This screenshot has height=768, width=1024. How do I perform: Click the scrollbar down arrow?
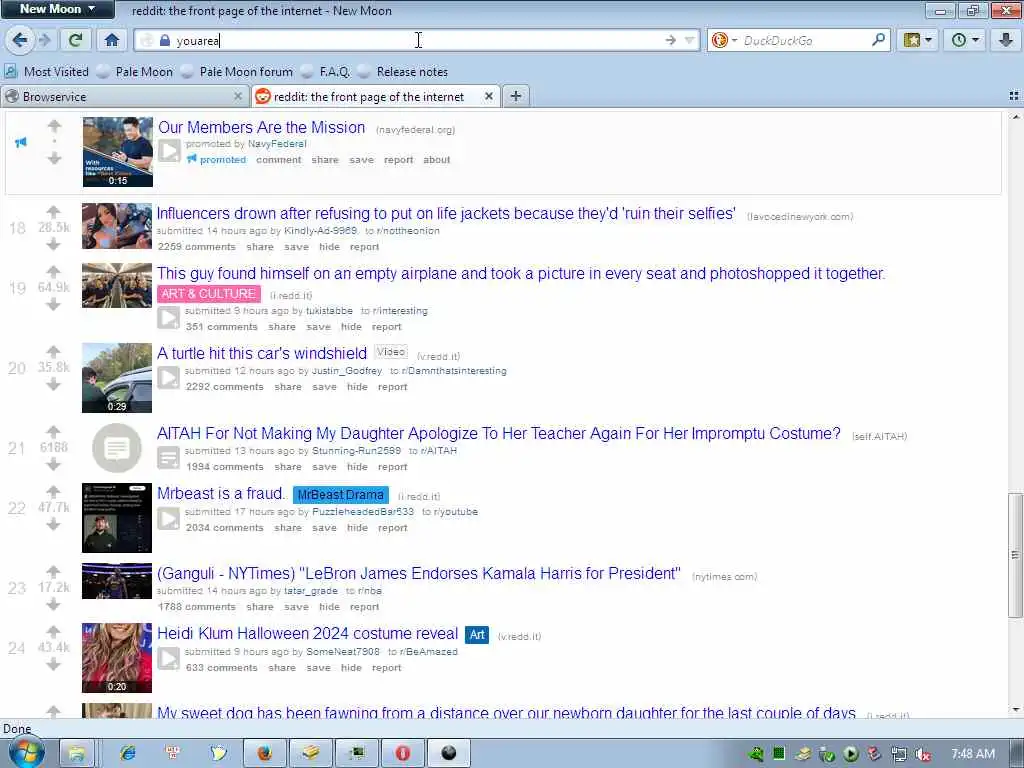(1015, 709)
